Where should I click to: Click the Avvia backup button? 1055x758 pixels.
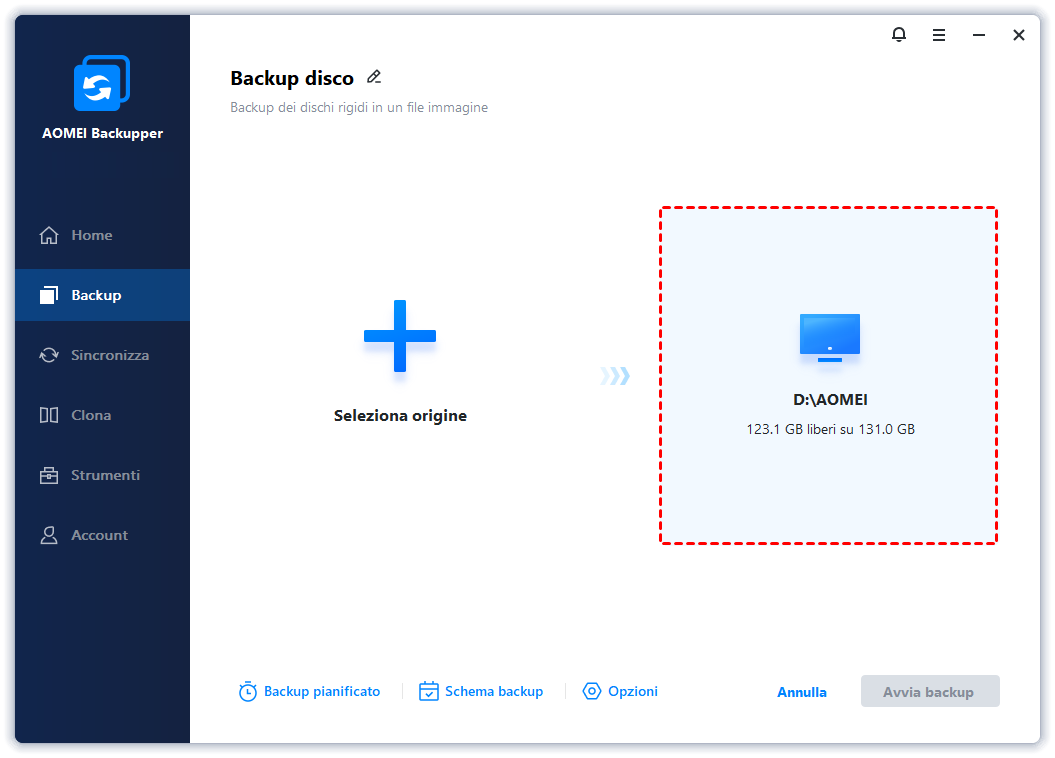pyautogui.click(x=930, y=691)
